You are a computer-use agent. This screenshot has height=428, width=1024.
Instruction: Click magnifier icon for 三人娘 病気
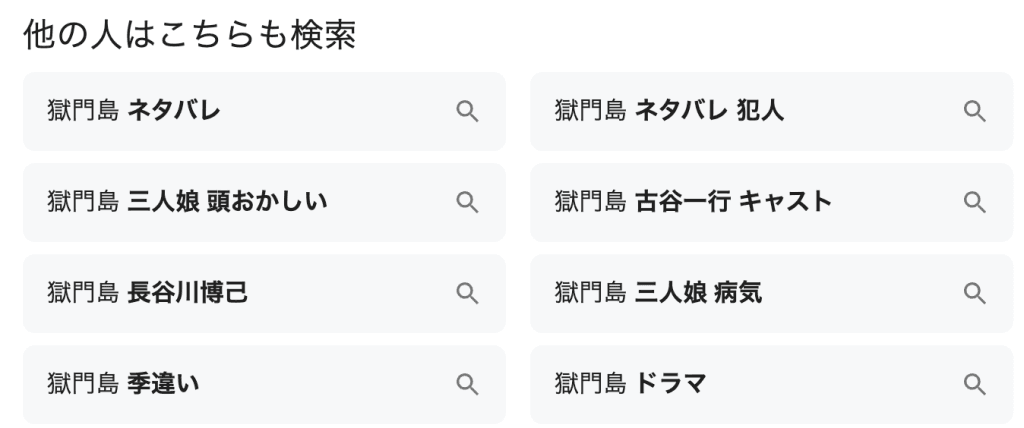974,293
